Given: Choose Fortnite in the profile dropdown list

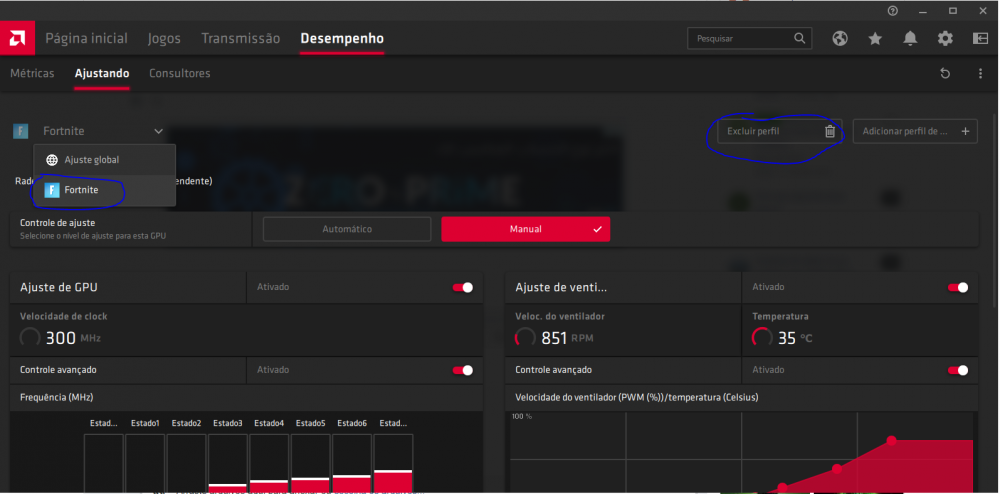Looking at the screenshot, I should (81, 190).
